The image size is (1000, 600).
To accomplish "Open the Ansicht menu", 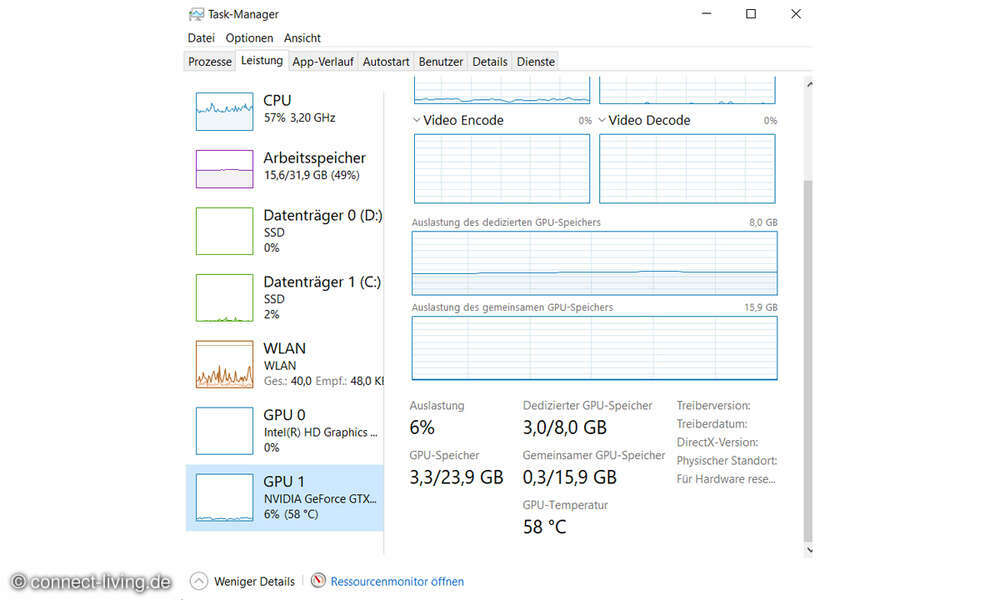I will coord(302,38).
